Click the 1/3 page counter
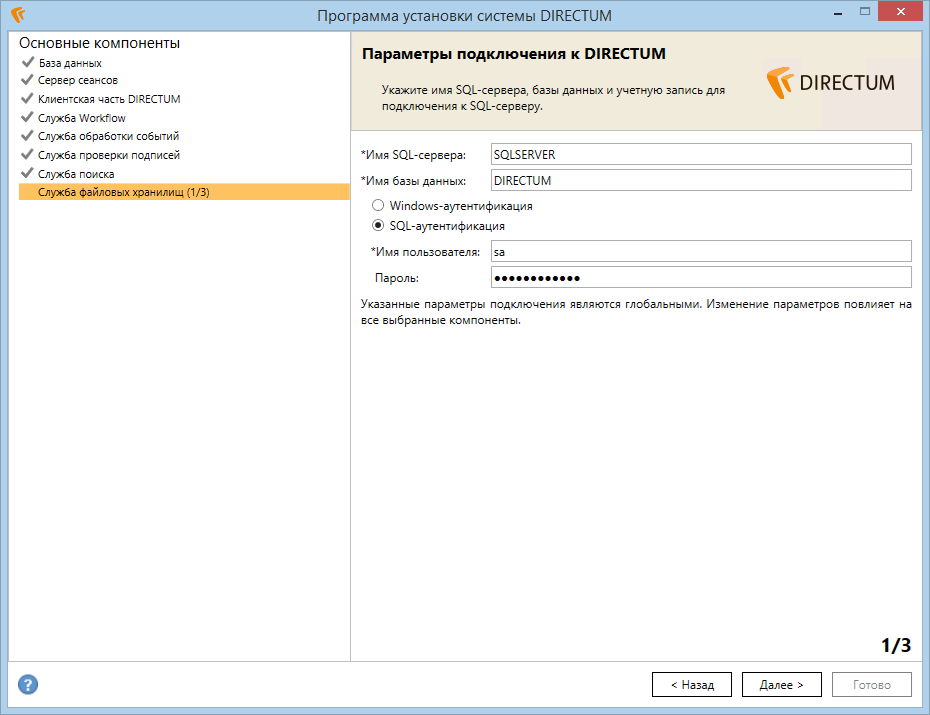 click(896, 645)
